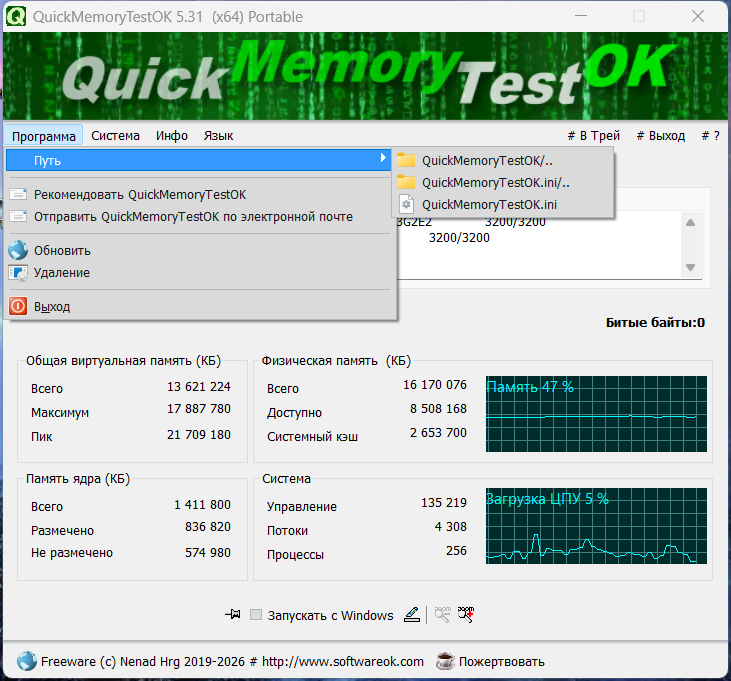Image resolution: width=731 pixels, height=681 pixels.
Task: Click the globe icon in the footer
Action: tap(27, 661)
